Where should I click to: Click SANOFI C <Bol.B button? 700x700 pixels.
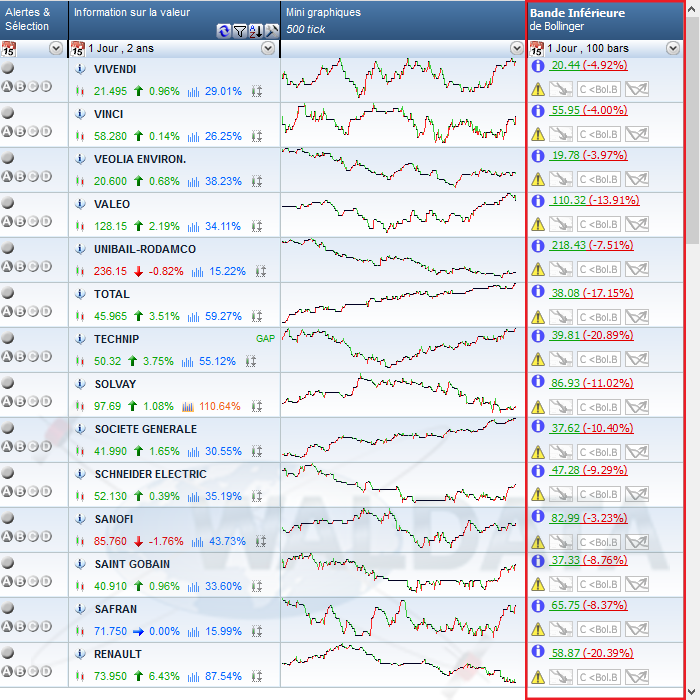(x=599, y=542)
